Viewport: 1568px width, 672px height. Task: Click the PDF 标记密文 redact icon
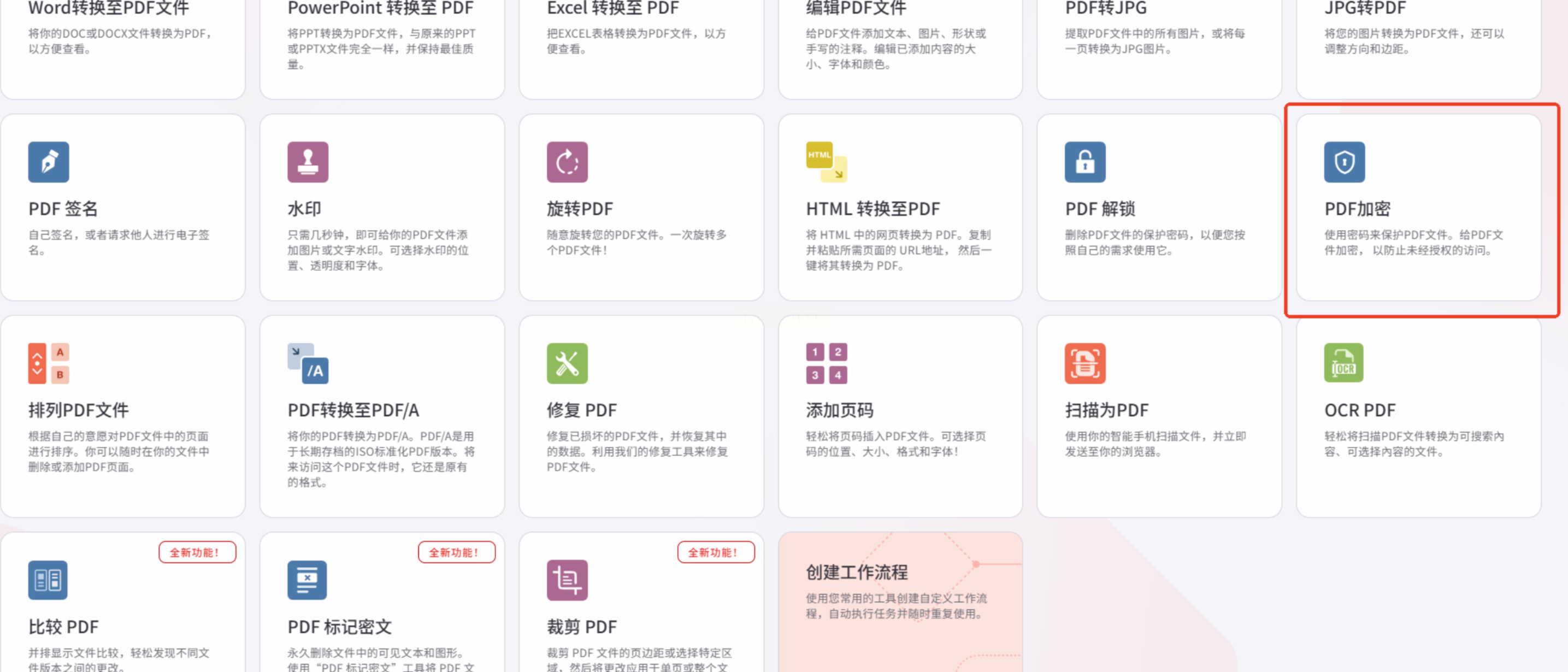[x=308, y=580]
